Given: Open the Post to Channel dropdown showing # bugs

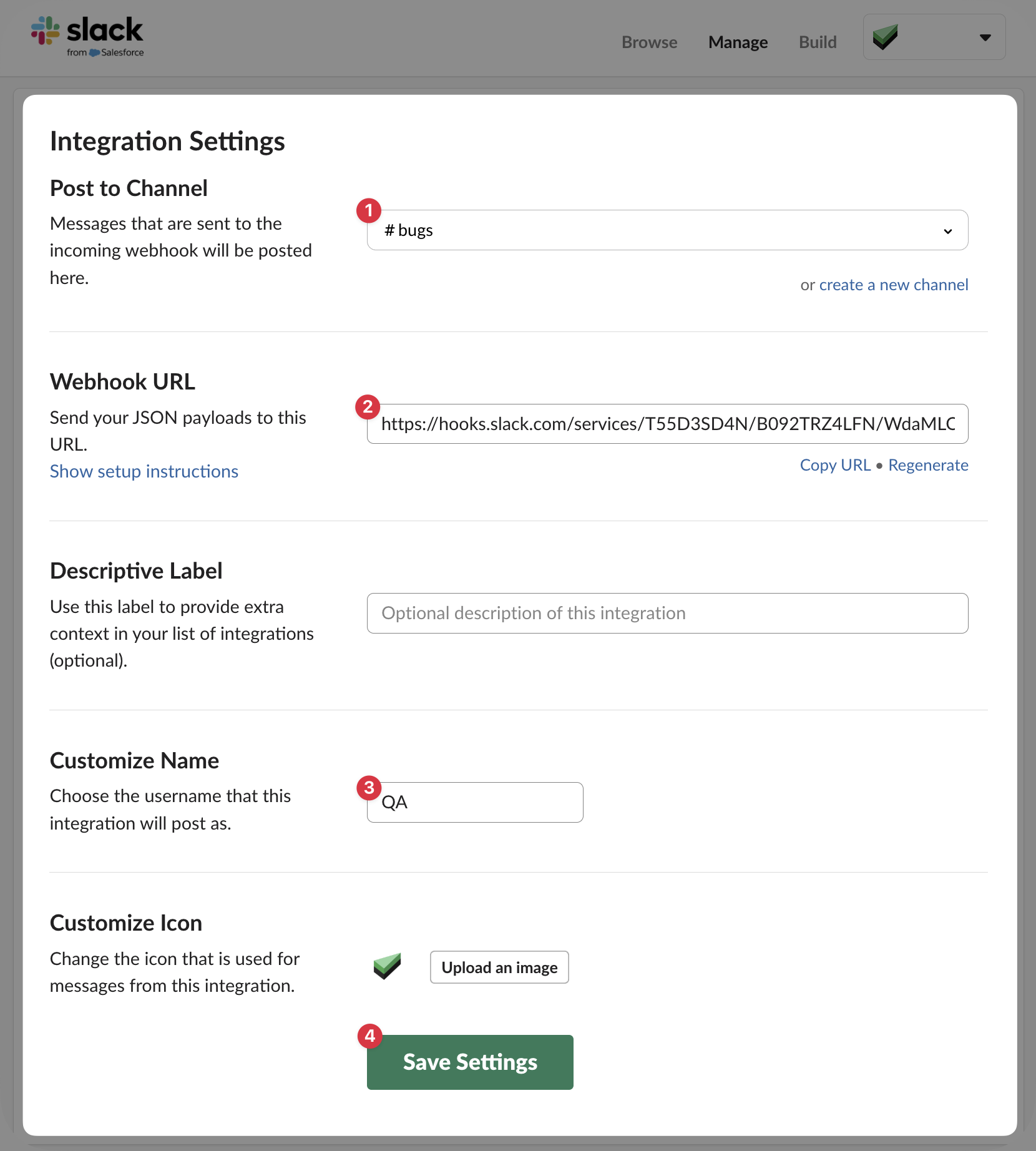Looking at the screenshot, I should 667,230.
